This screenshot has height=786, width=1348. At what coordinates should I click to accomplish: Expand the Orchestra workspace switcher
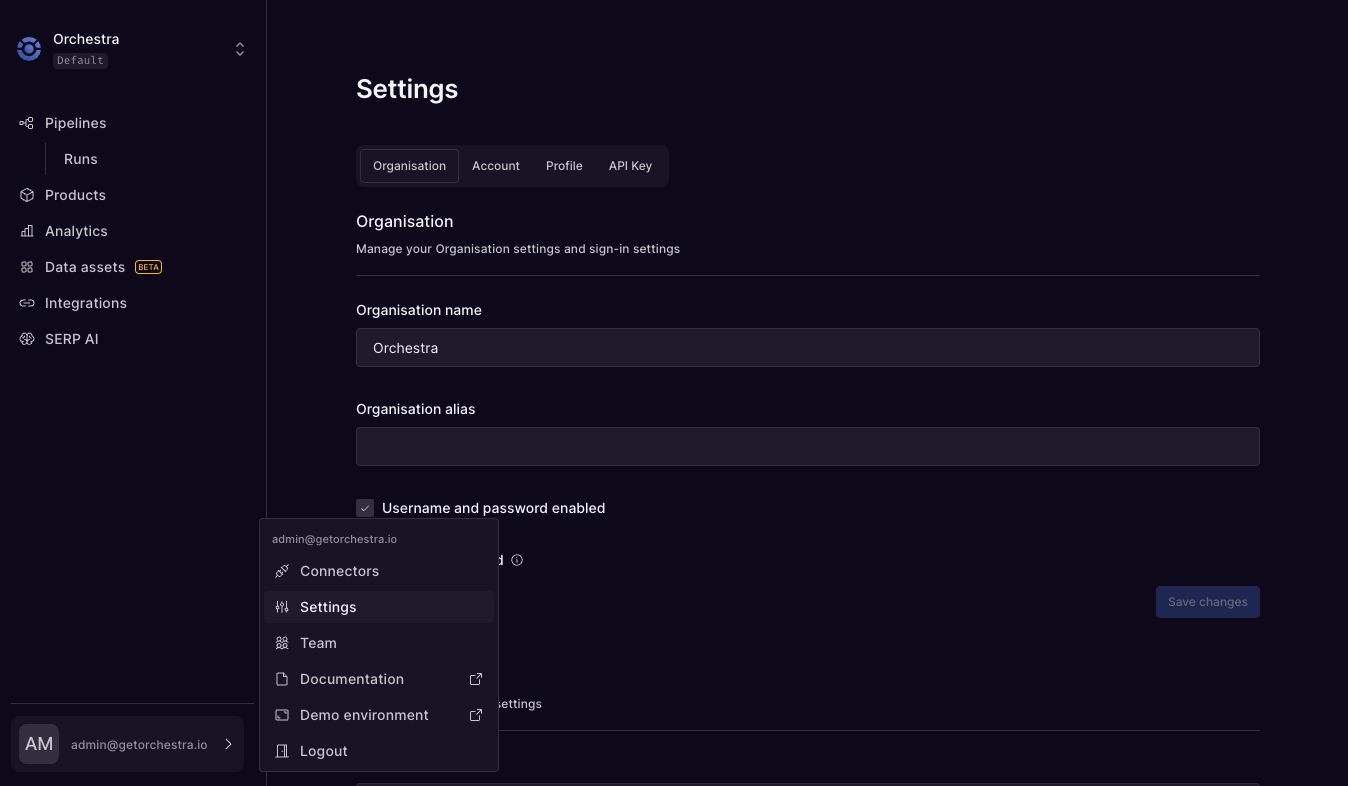[240, 49]
